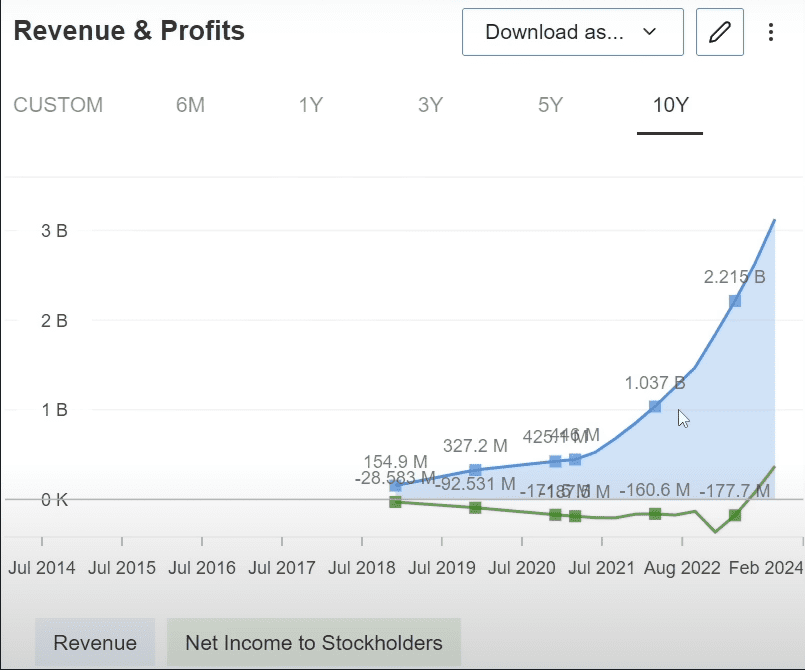
Task: Click the -28.583 M net income marker
Action: (395, 502)
